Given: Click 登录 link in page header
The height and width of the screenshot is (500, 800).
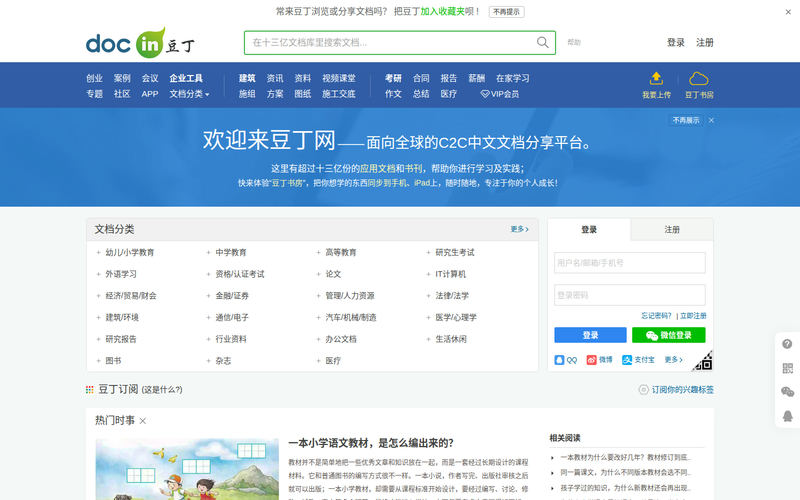Looking at the screenshot, I should [x=676, y=42].
